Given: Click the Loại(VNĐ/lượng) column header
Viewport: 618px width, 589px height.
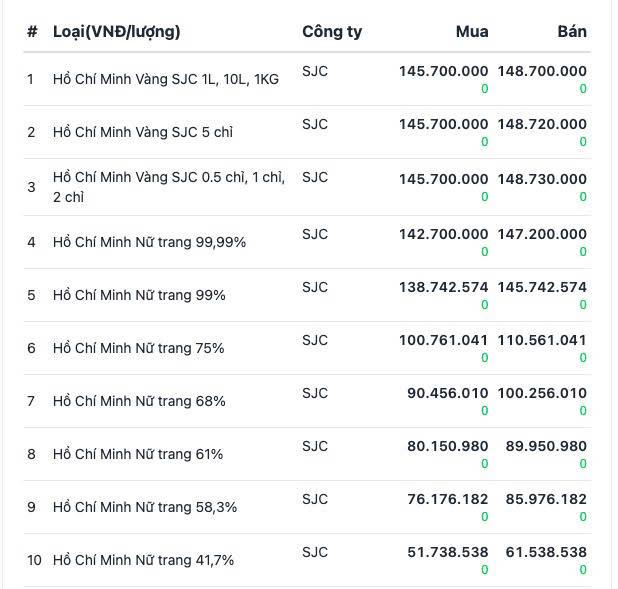Looking at the screenshot, I should pos(117,32).
